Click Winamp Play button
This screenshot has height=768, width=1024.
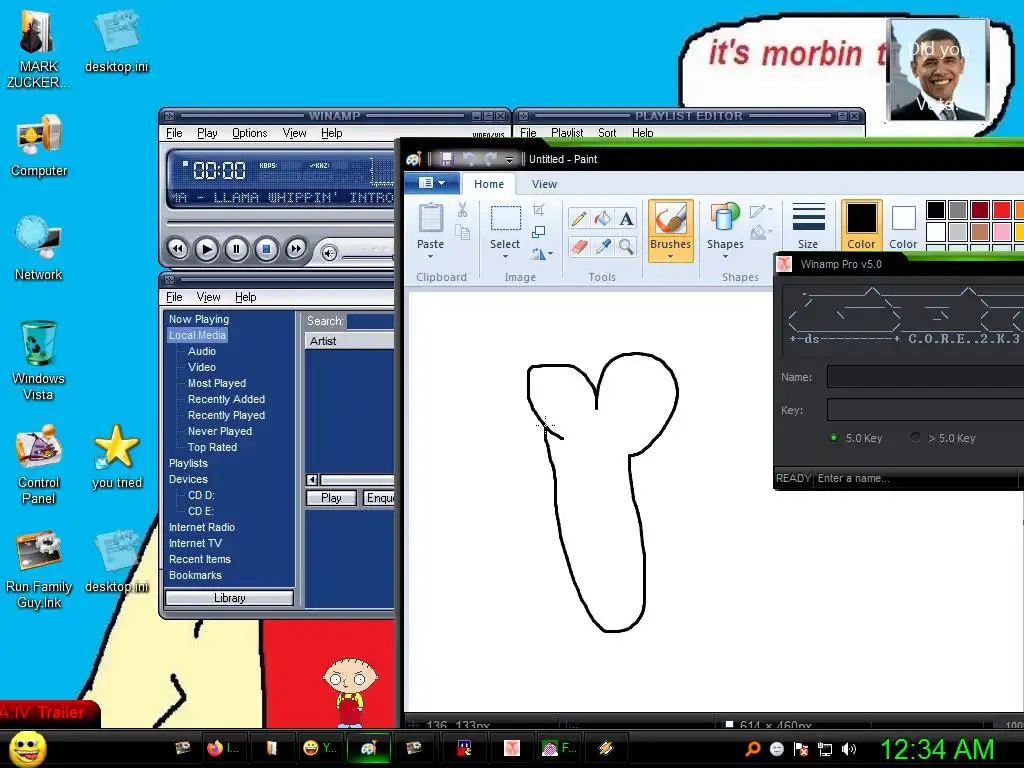coord(206,249)
